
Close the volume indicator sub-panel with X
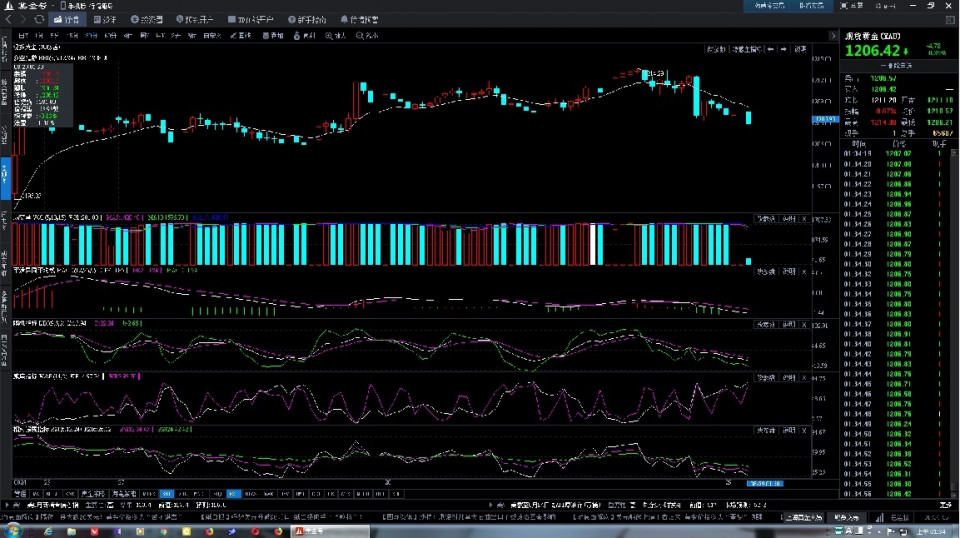click(x=805, y=218)
